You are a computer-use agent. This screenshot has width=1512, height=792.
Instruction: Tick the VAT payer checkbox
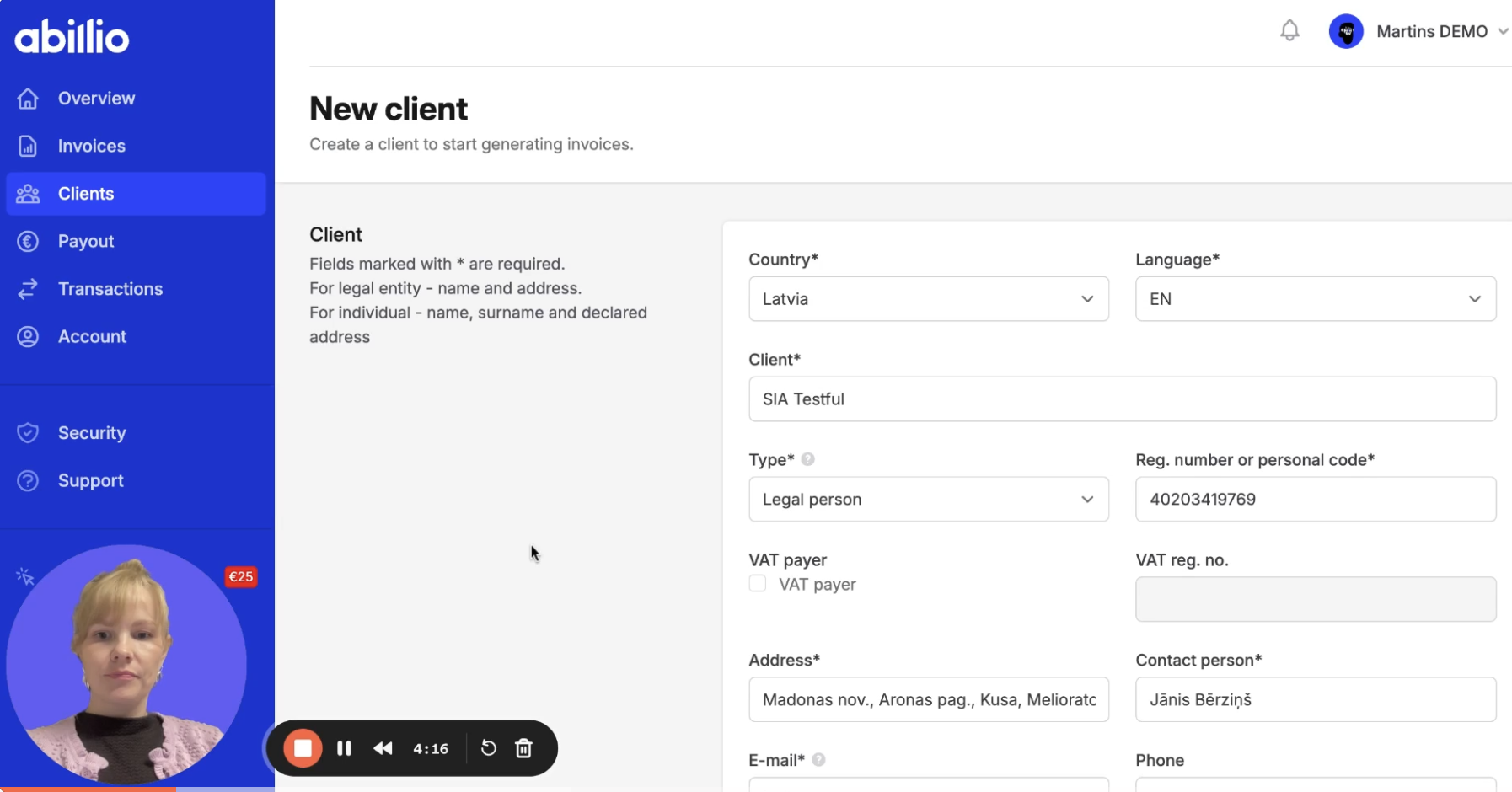pyautogui.click(x=758, y=584)
